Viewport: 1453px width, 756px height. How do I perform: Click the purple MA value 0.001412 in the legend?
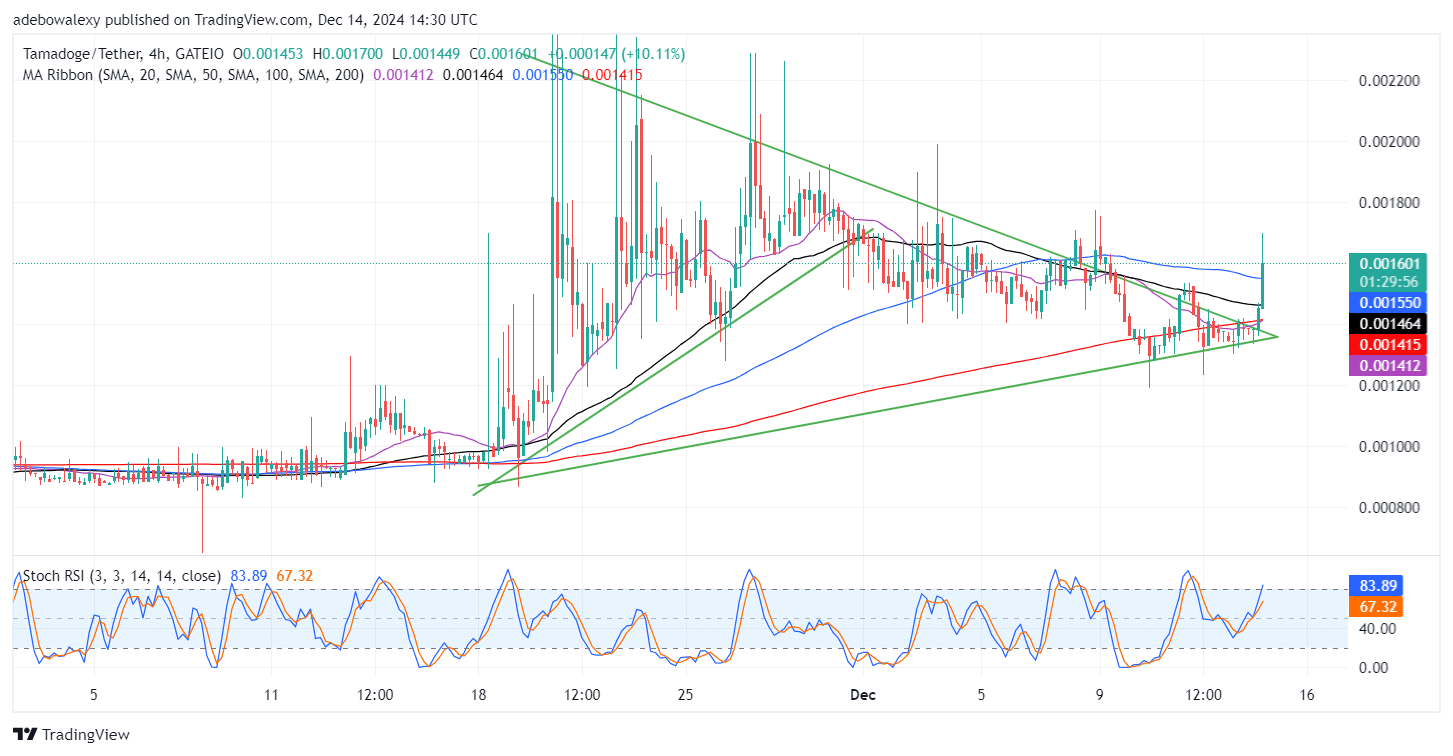point(404,75)
